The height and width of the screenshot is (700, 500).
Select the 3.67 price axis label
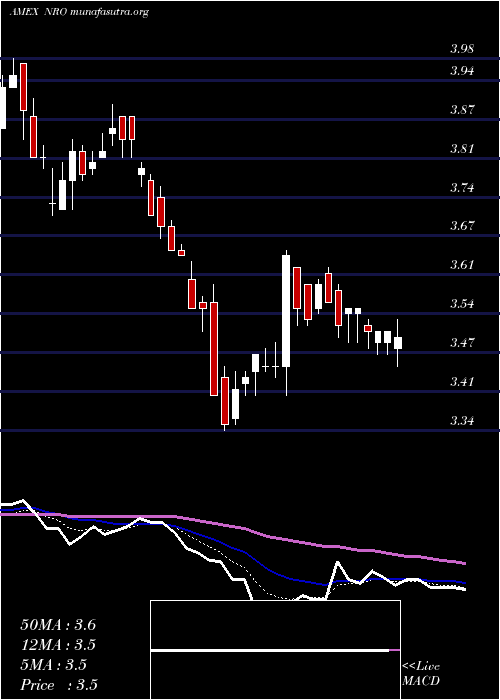(462, 225)
